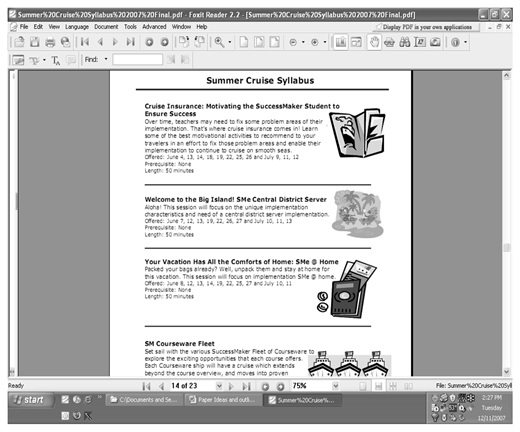Select the Zoom magnifier tool

point(219,42)
